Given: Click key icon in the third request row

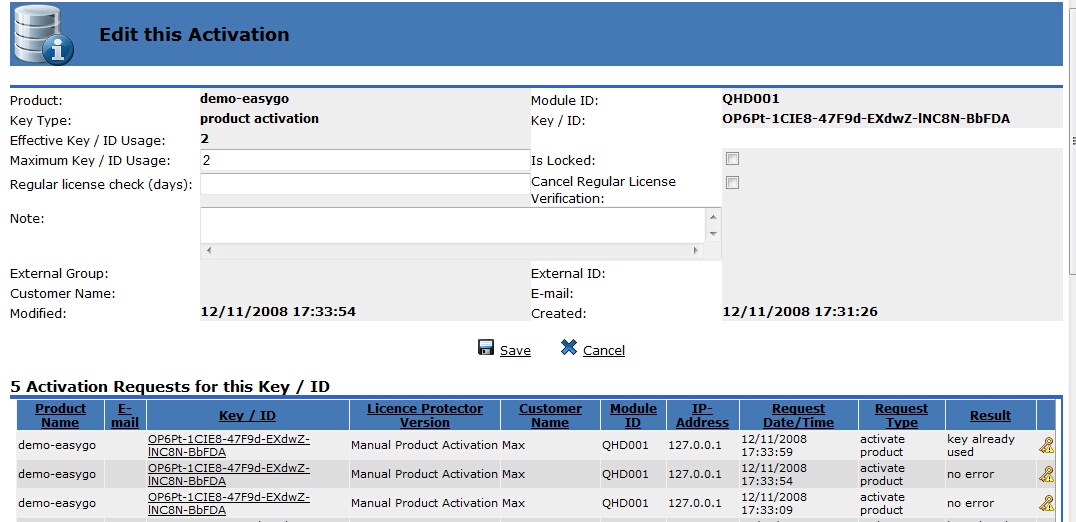Looking at the screenshot, I should tap(1046, 503).
